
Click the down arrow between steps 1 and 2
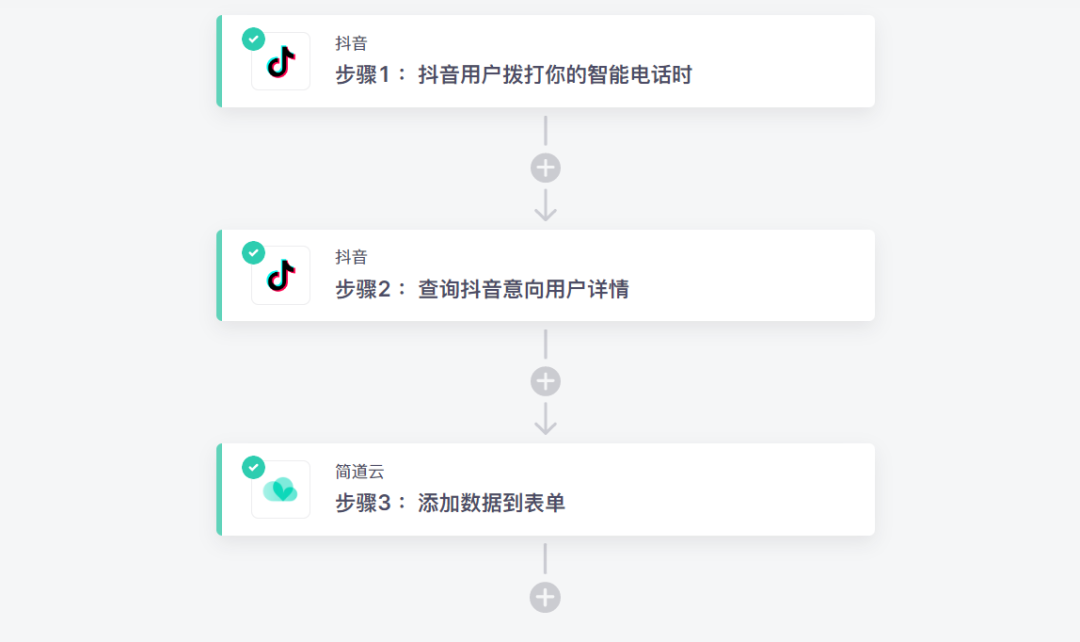(545, 206)
